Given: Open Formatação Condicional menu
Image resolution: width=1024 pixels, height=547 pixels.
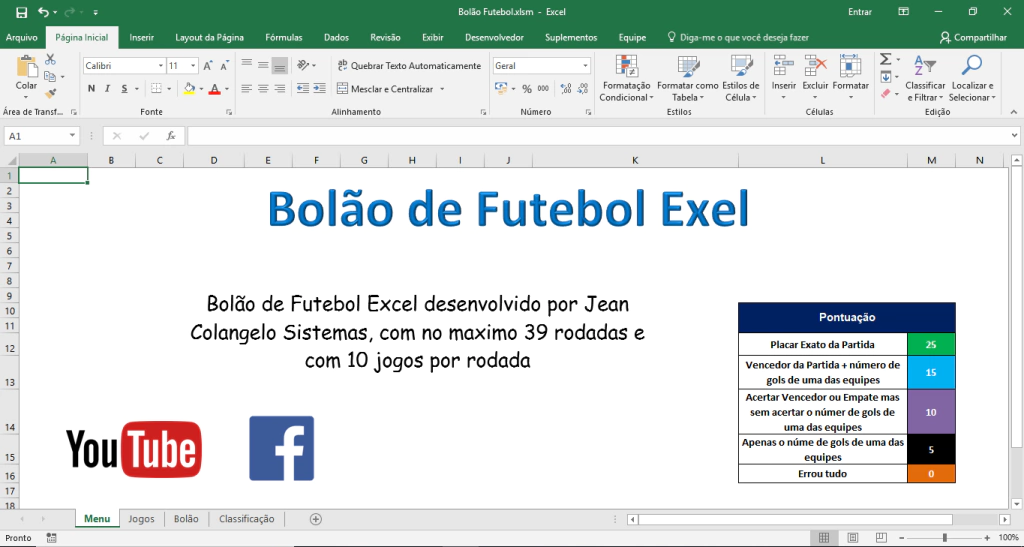Looking at the screenshot, I should coord(625,78).
